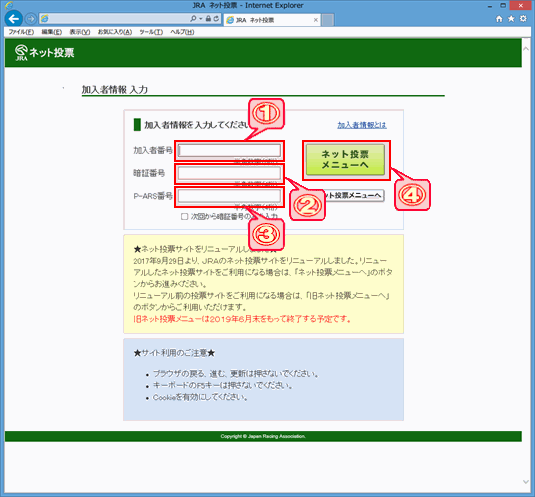Go to the Home page icon
Viewport: 535px width, 497px height.
click(x=499, y=19)
